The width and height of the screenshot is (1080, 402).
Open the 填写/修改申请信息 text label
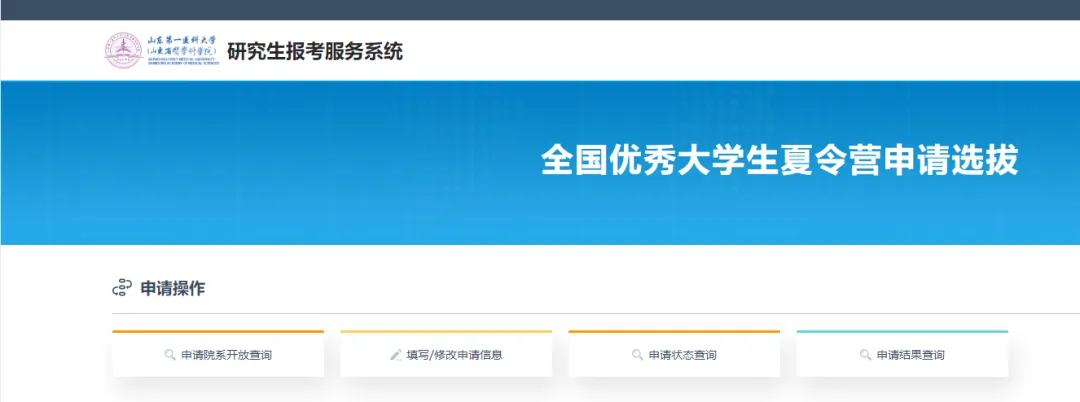(454, 355)
